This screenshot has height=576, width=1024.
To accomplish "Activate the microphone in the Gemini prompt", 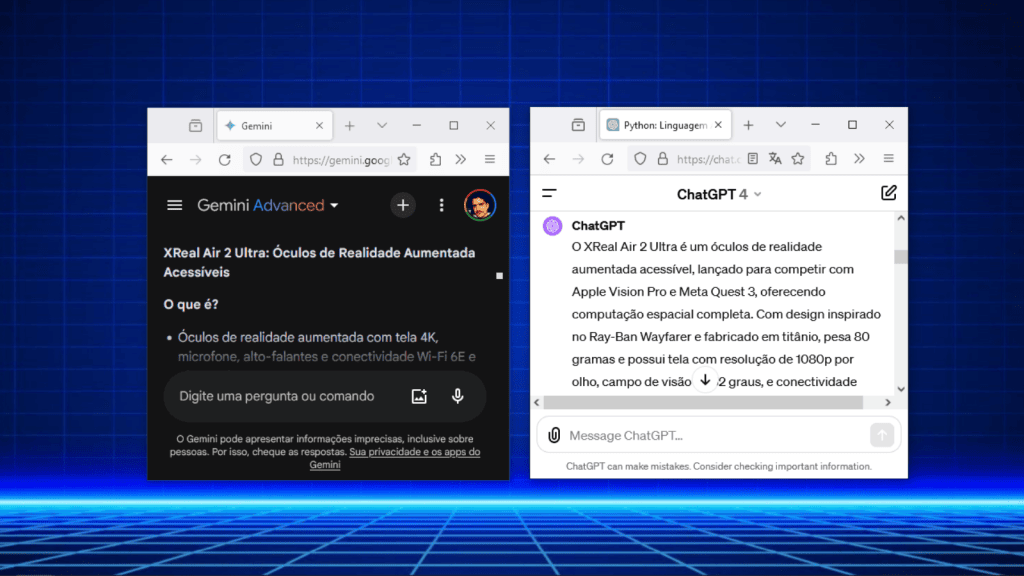I will coord(458,396).
